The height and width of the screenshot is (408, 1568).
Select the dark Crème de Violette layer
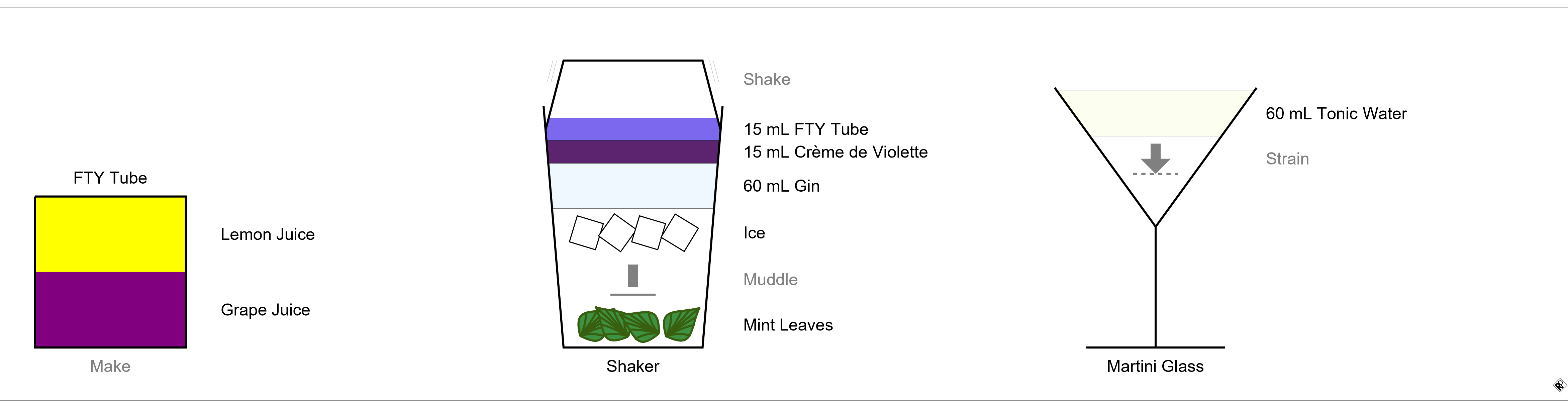click(633, 152)
